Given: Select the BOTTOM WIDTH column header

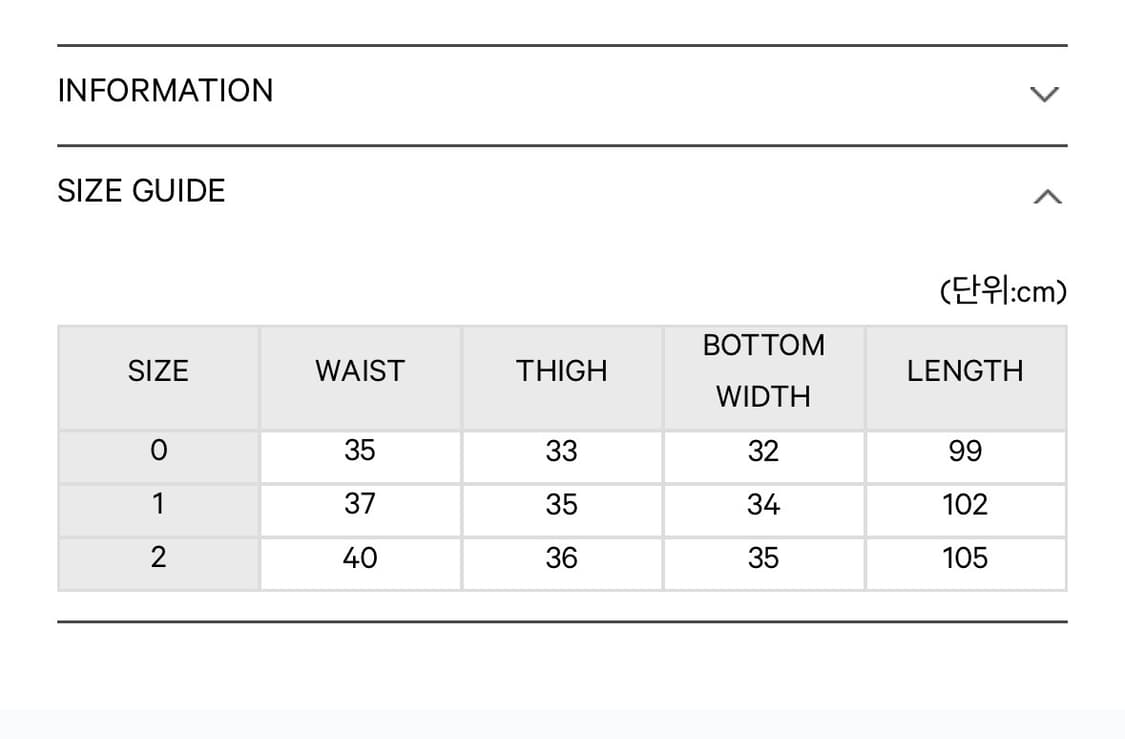Looking at the screenshot, I should [x=763, y=371].
